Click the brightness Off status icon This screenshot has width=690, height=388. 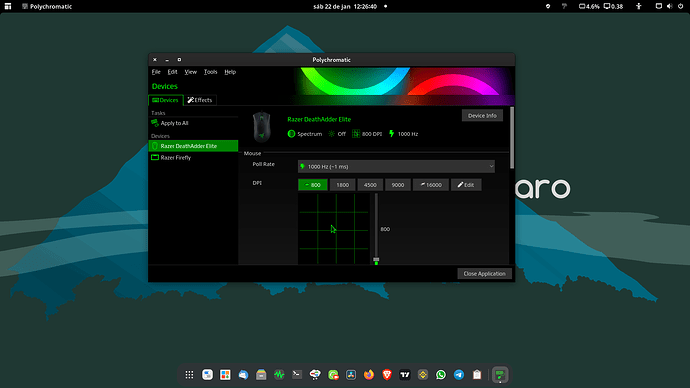331,134
